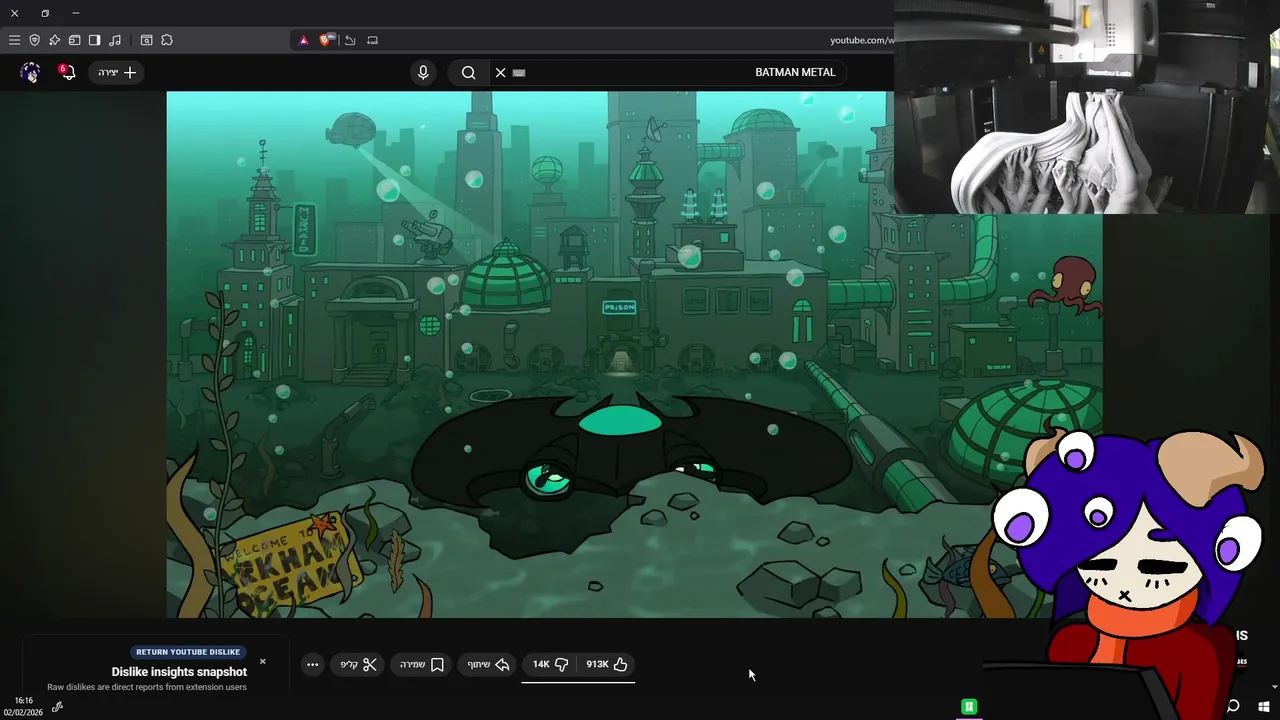Click the Return YouTube Dislike badge
Viewport: 1280px width, 720px height.
[188, 652]
